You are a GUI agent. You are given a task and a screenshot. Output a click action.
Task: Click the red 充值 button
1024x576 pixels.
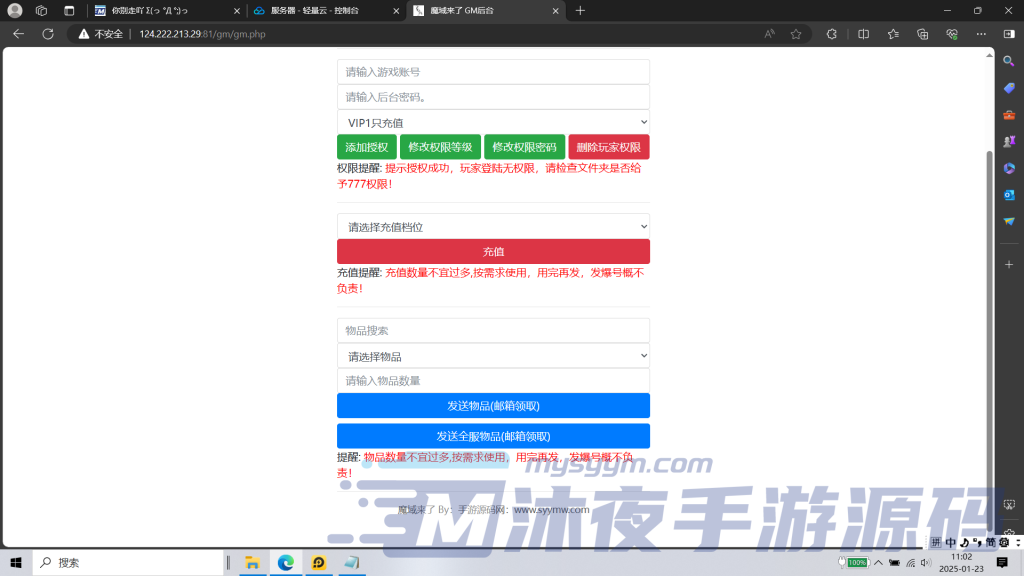(493, 251)
